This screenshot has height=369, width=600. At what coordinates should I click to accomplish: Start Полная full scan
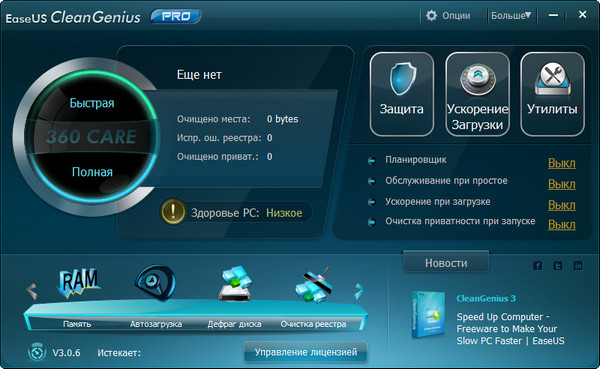click(92, 172)
